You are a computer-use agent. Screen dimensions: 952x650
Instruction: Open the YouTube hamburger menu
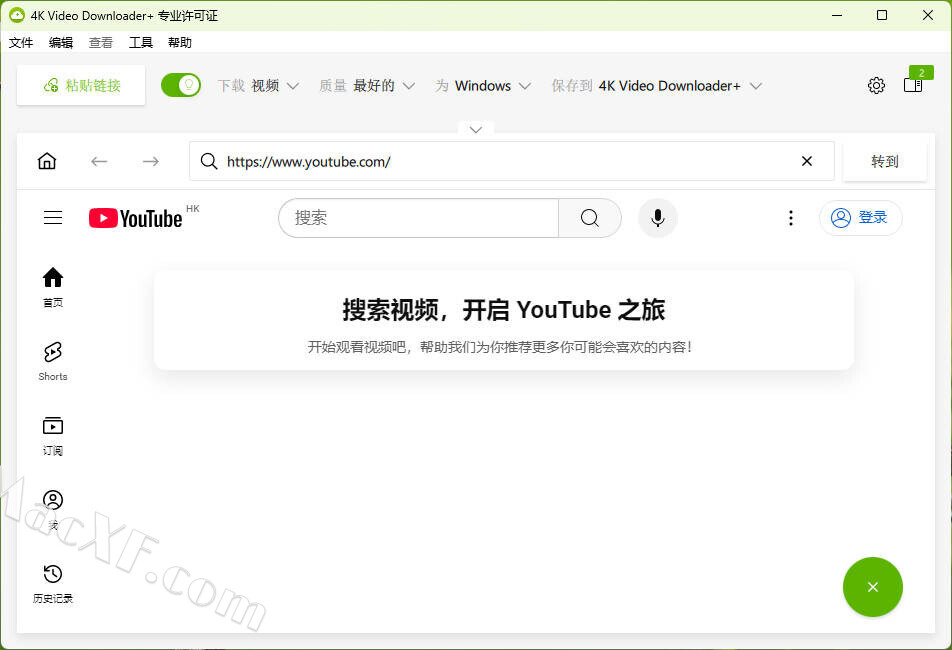point(53,217)
